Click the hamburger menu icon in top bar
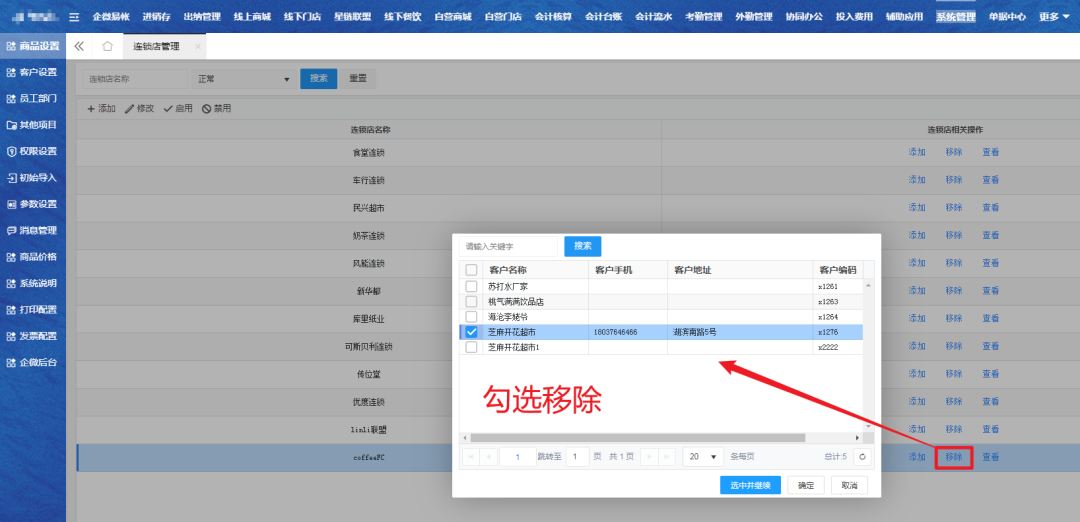Image resolution: width=1080 pixels, height=522 pixels. pyautogui.click(x=74, y=17)
